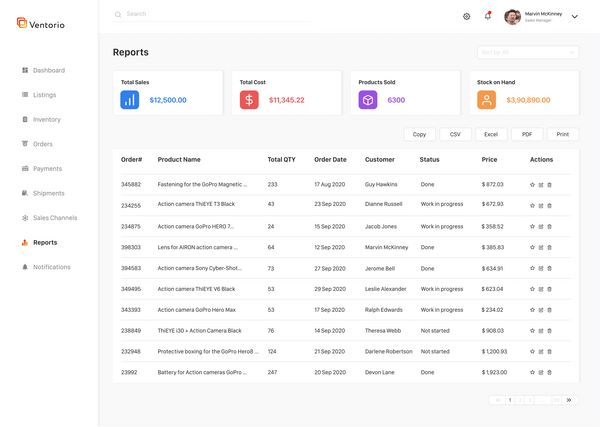Export the report as PDF
Screen dimensions: 600x427
[526, 134]
